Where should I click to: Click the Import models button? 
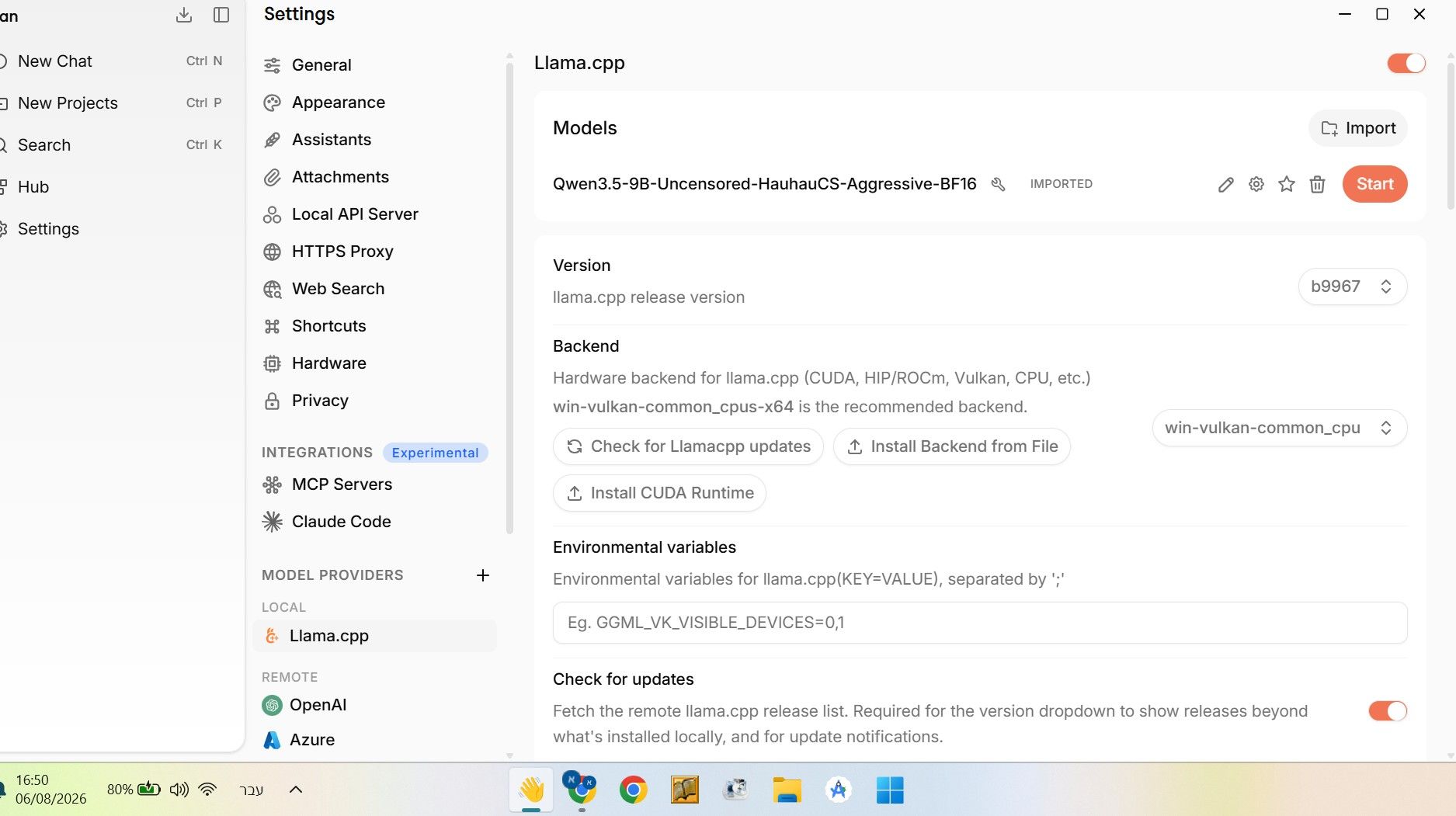(x=1358, y=128)
